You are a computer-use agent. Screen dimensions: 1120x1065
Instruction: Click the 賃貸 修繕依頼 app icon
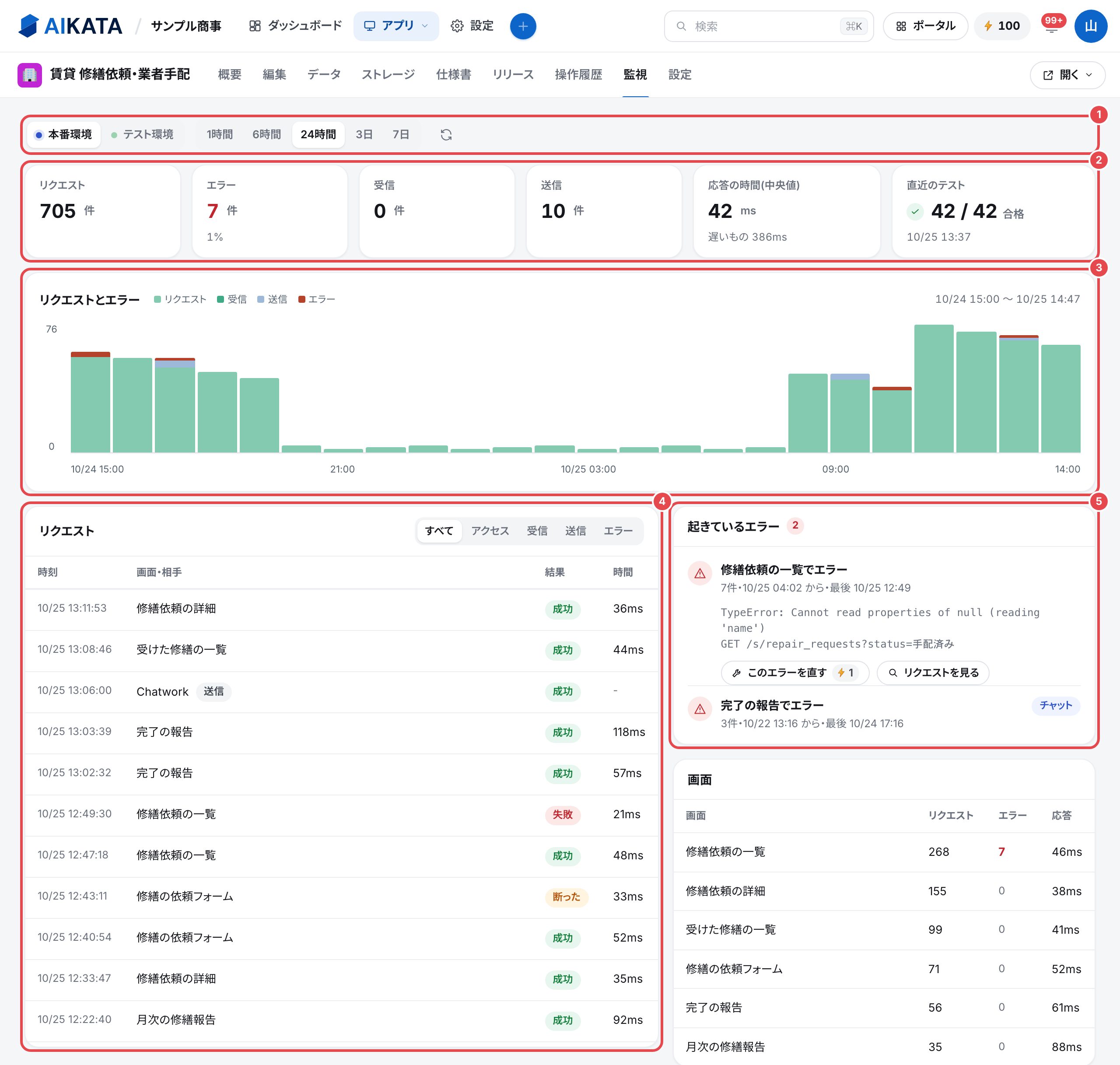click(x=29, y=75)
